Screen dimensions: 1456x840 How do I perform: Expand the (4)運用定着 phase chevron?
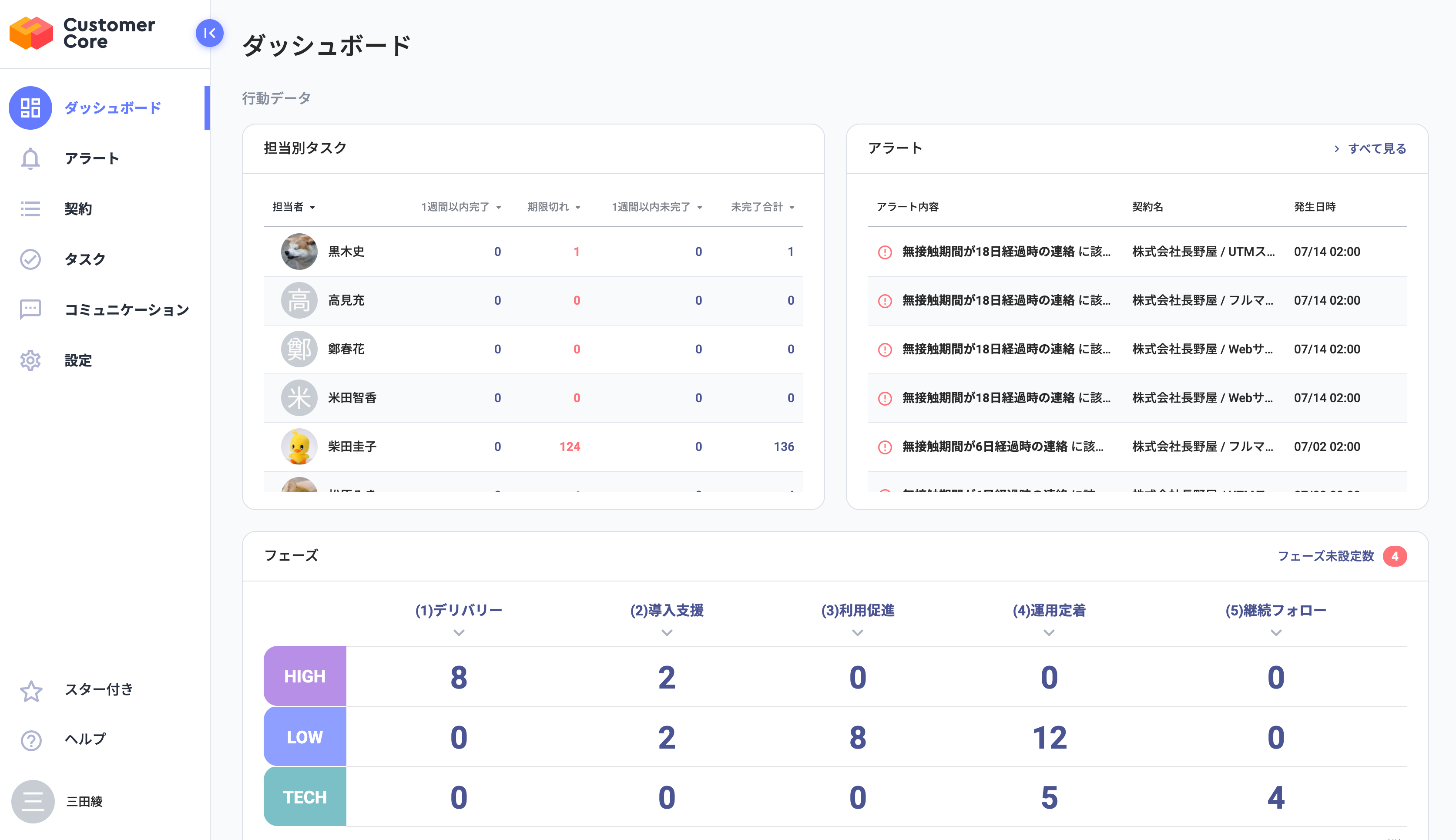tap(1049, 633)
